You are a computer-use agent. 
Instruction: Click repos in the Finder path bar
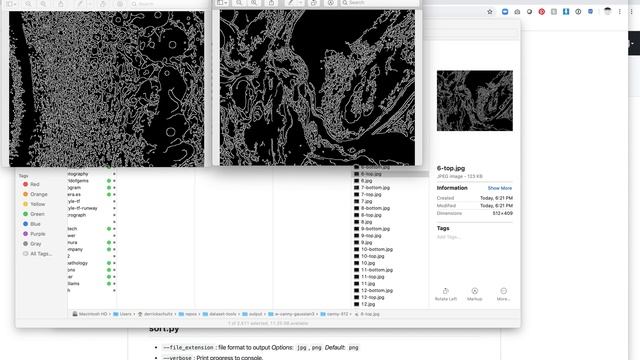point(188,314)
